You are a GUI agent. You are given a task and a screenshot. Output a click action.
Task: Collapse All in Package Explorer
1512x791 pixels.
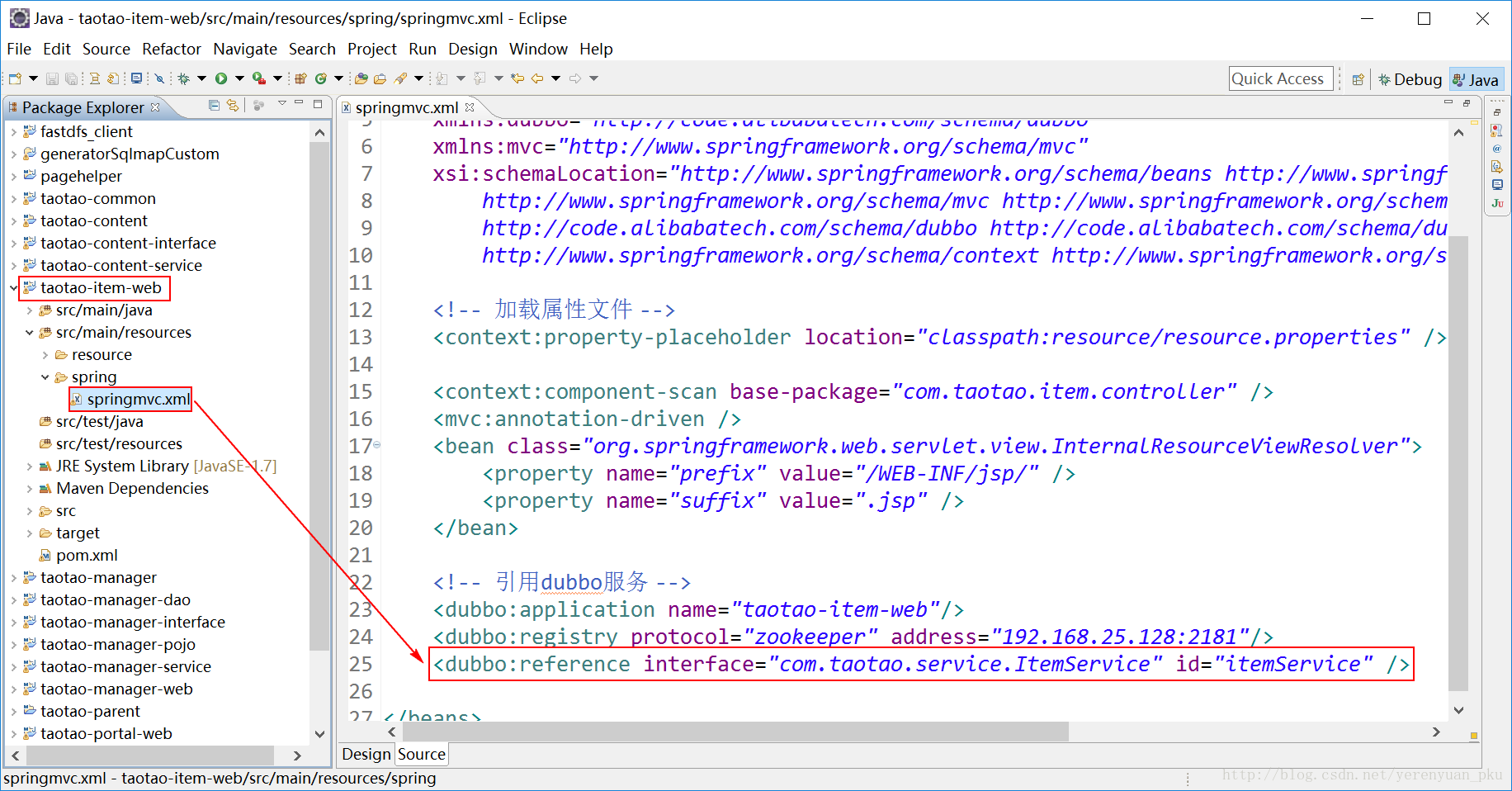[214, 106]
